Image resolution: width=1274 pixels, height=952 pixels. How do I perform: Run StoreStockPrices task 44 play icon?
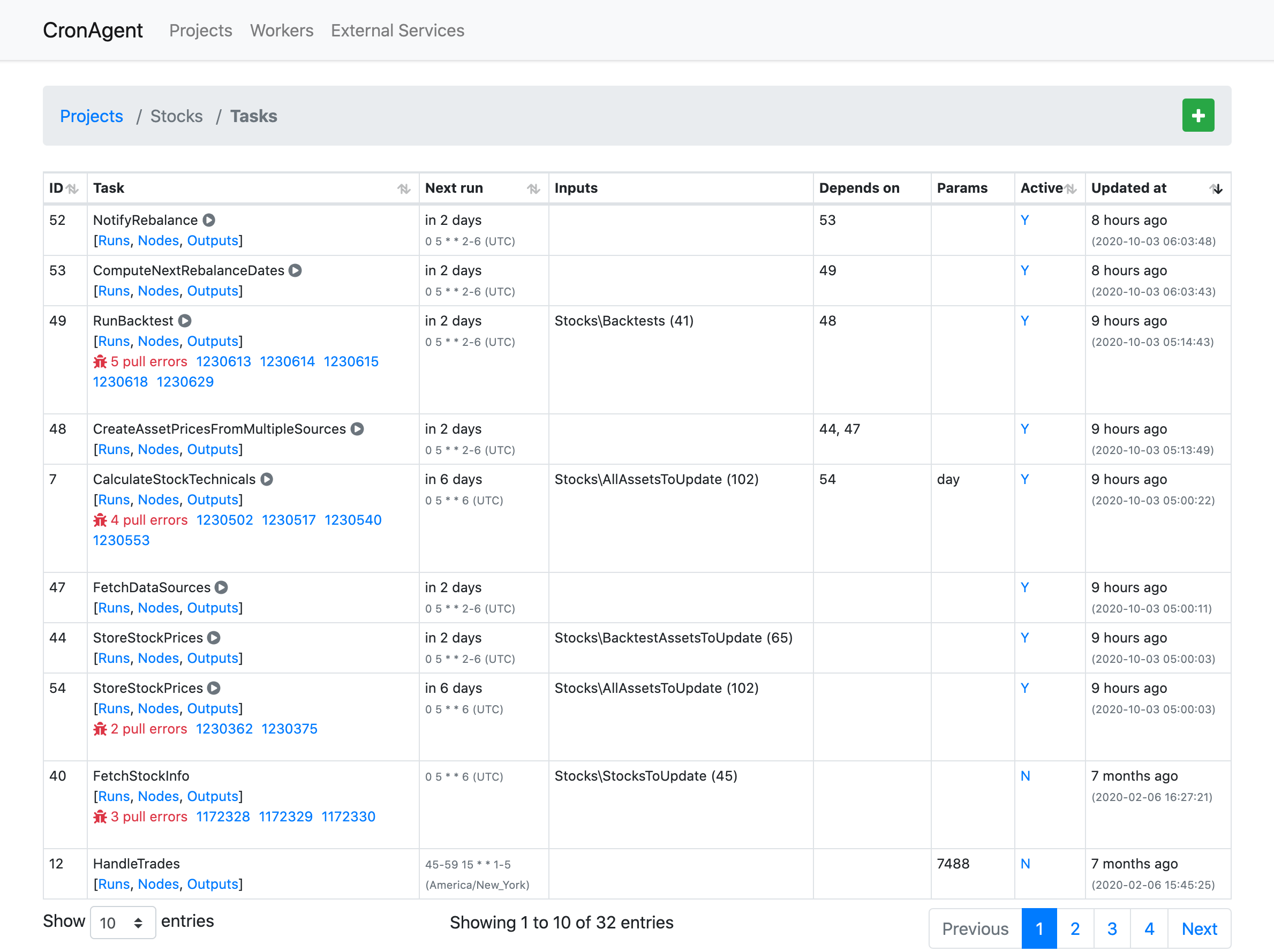coord(214,638)
